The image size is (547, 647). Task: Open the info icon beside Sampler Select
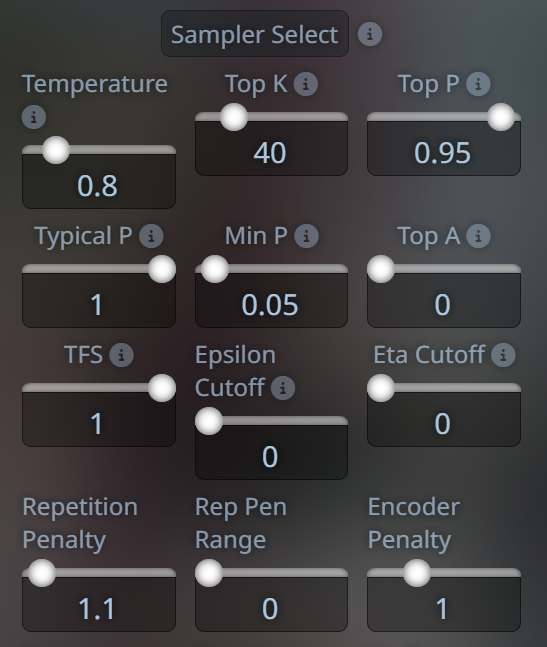pos(370,34)
